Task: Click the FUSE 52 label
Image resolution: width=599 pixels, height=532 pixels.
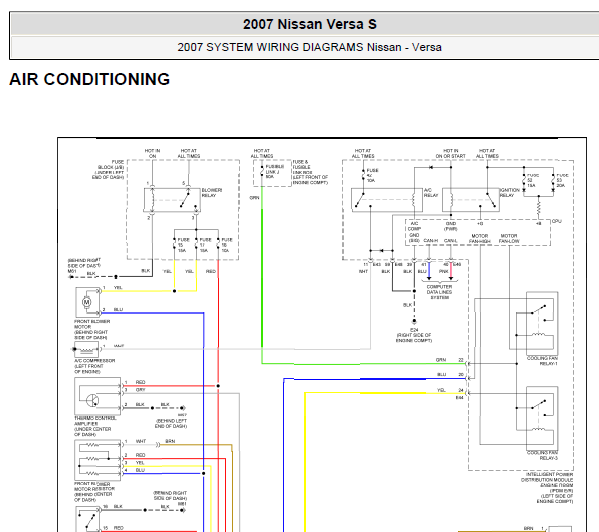Action: click(532, 180)
